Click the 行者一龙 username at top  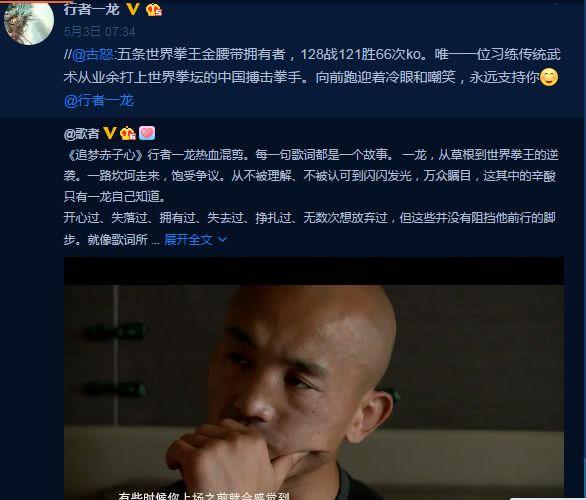[92, 9]
